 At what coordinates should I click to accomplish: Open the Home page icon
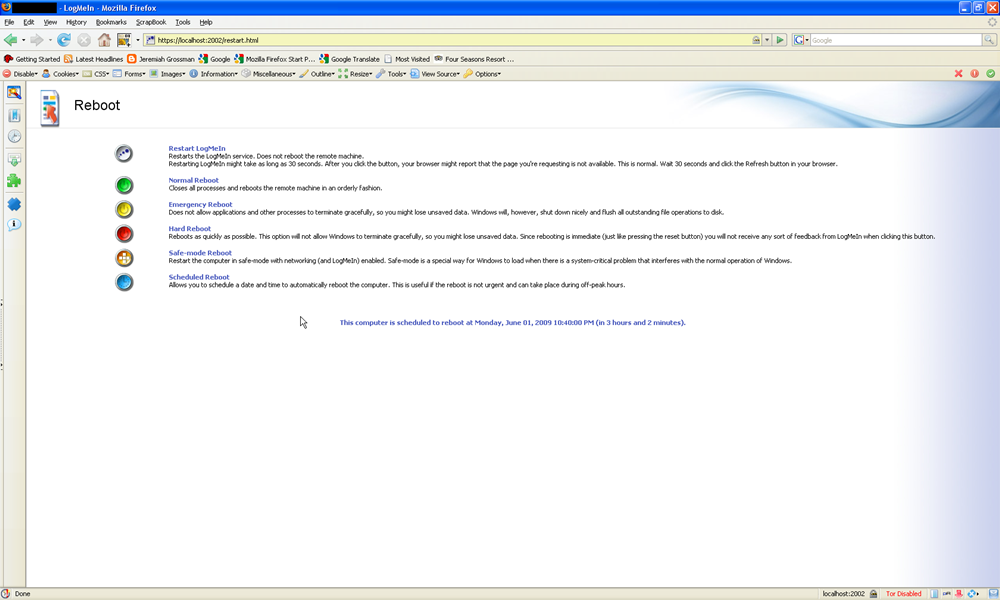click(x=104, y=40)
